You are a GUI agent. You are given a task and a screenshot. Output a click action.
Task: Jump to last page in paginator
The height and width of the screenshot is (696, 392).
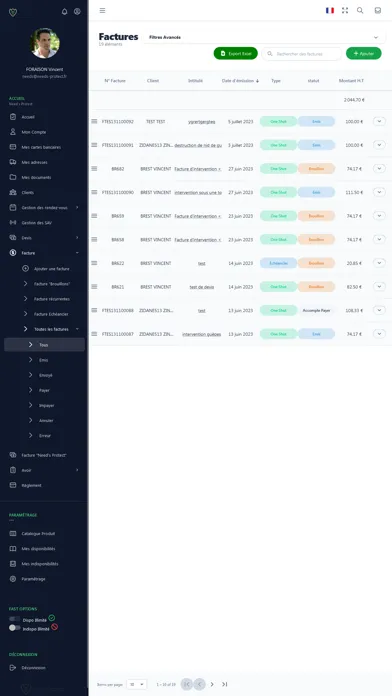[x=225, y=684]
